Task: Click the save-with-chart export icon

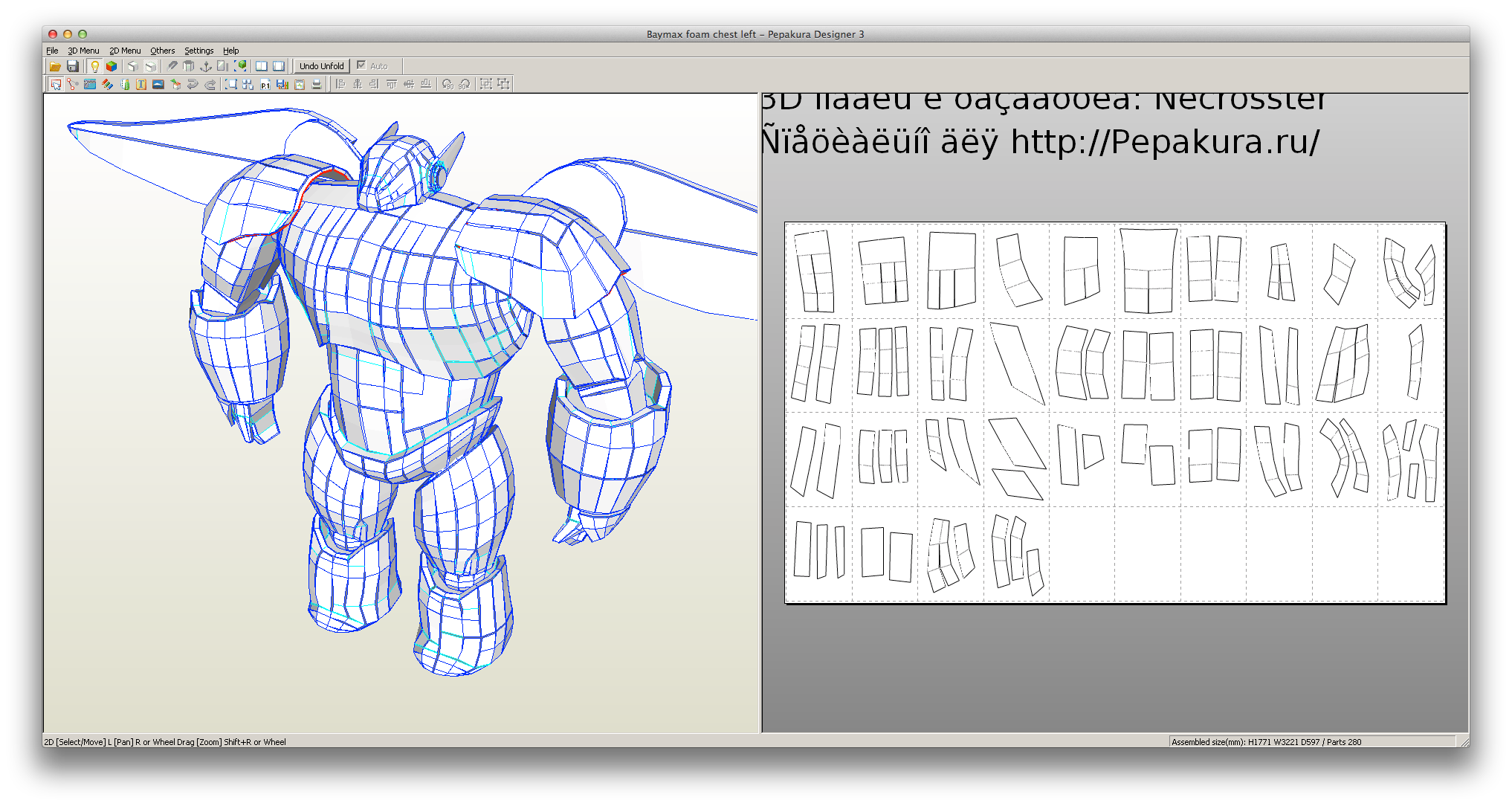Action: pos(282,84)
